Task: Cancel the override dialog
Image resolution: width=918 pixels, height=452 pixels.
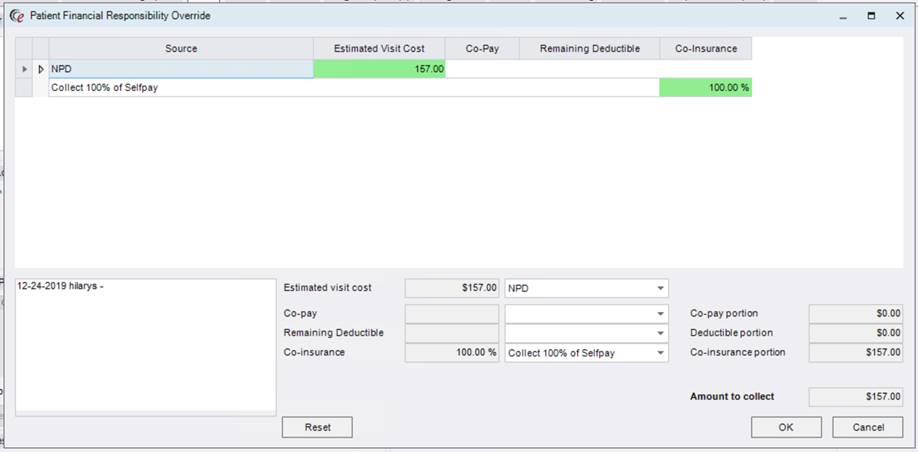Action: coord(867,427)
